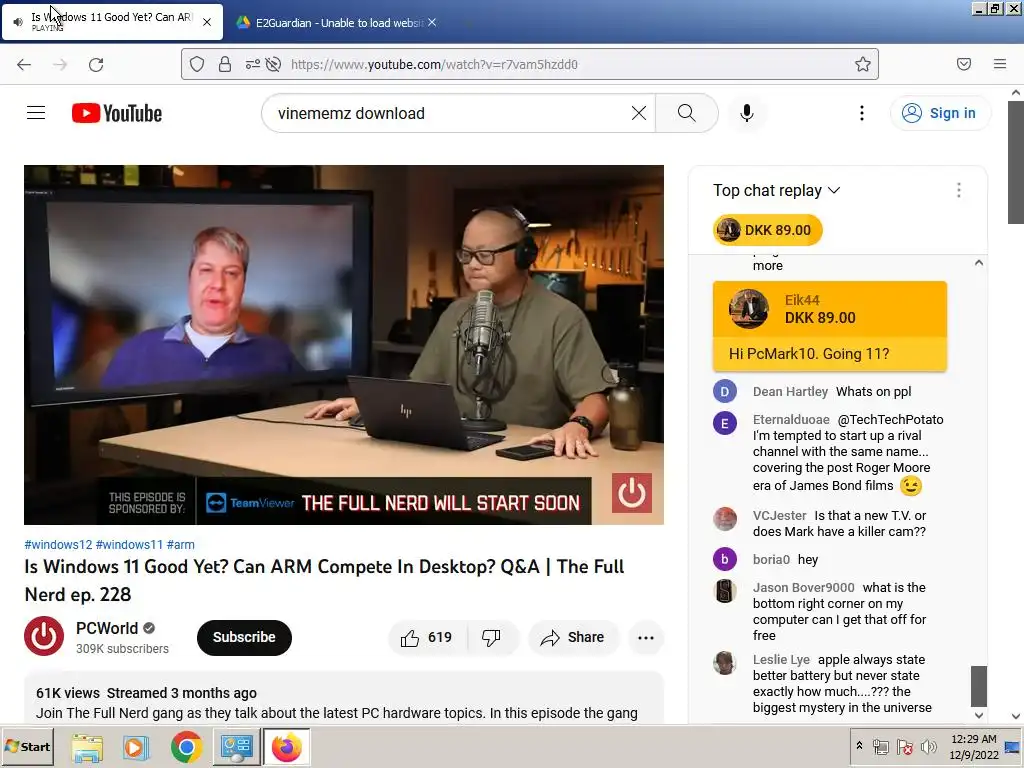
Task: Open the #windows11 hashtag link
Action: pos(129,545)
